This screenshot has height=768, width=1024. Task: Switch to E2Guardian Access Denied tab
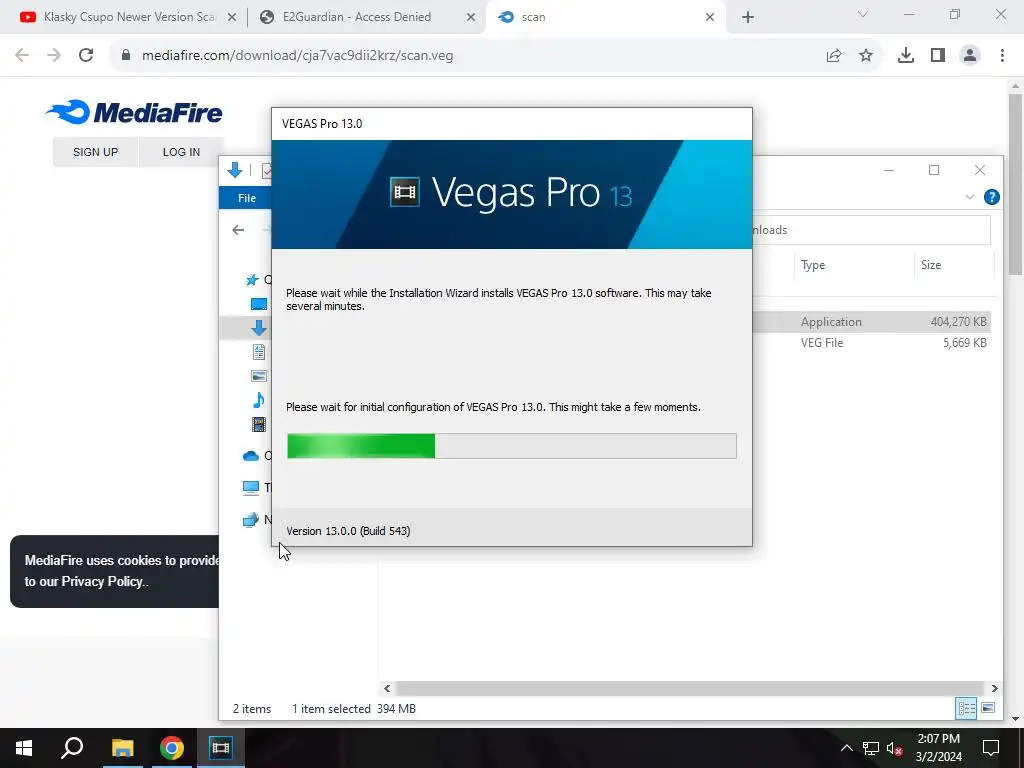356,17
